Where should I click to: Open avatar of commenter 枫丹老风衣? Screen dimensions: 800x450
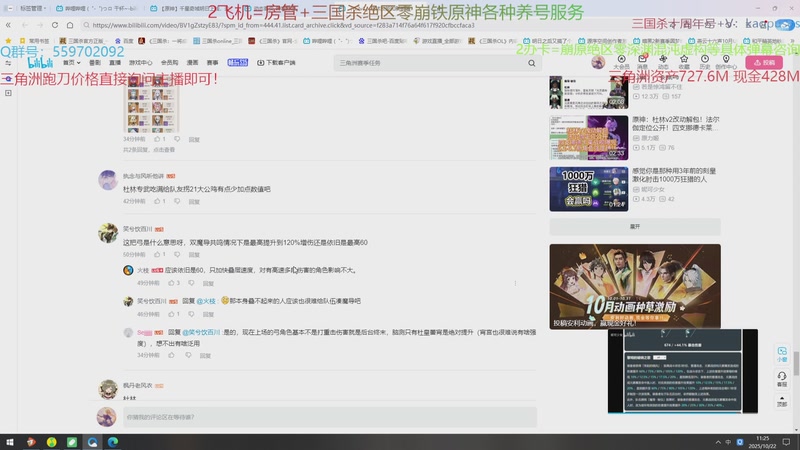108,389
